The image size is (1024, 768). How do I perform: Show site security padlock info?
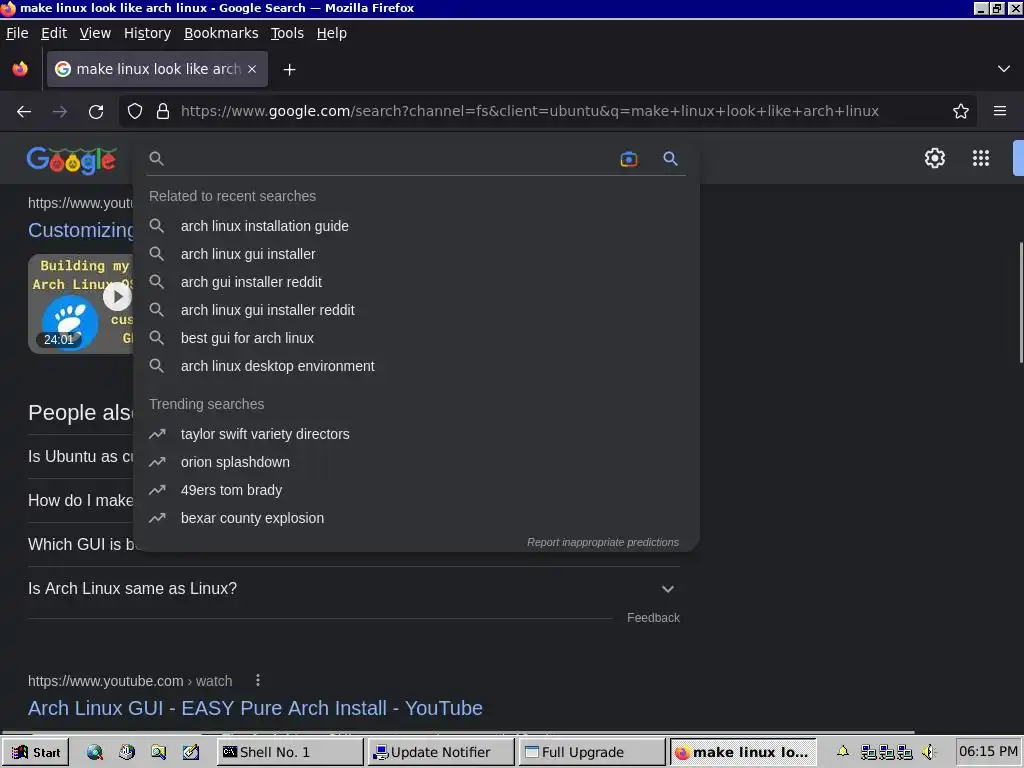tap(163, 112)
